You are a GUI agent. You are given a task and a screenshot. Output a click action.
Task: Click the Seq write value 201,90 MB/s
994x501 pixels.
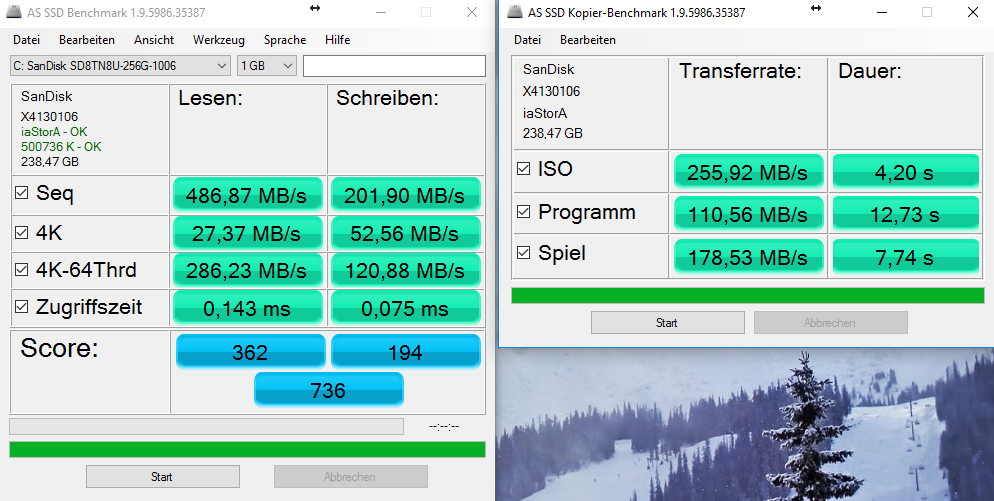point(405,195)
